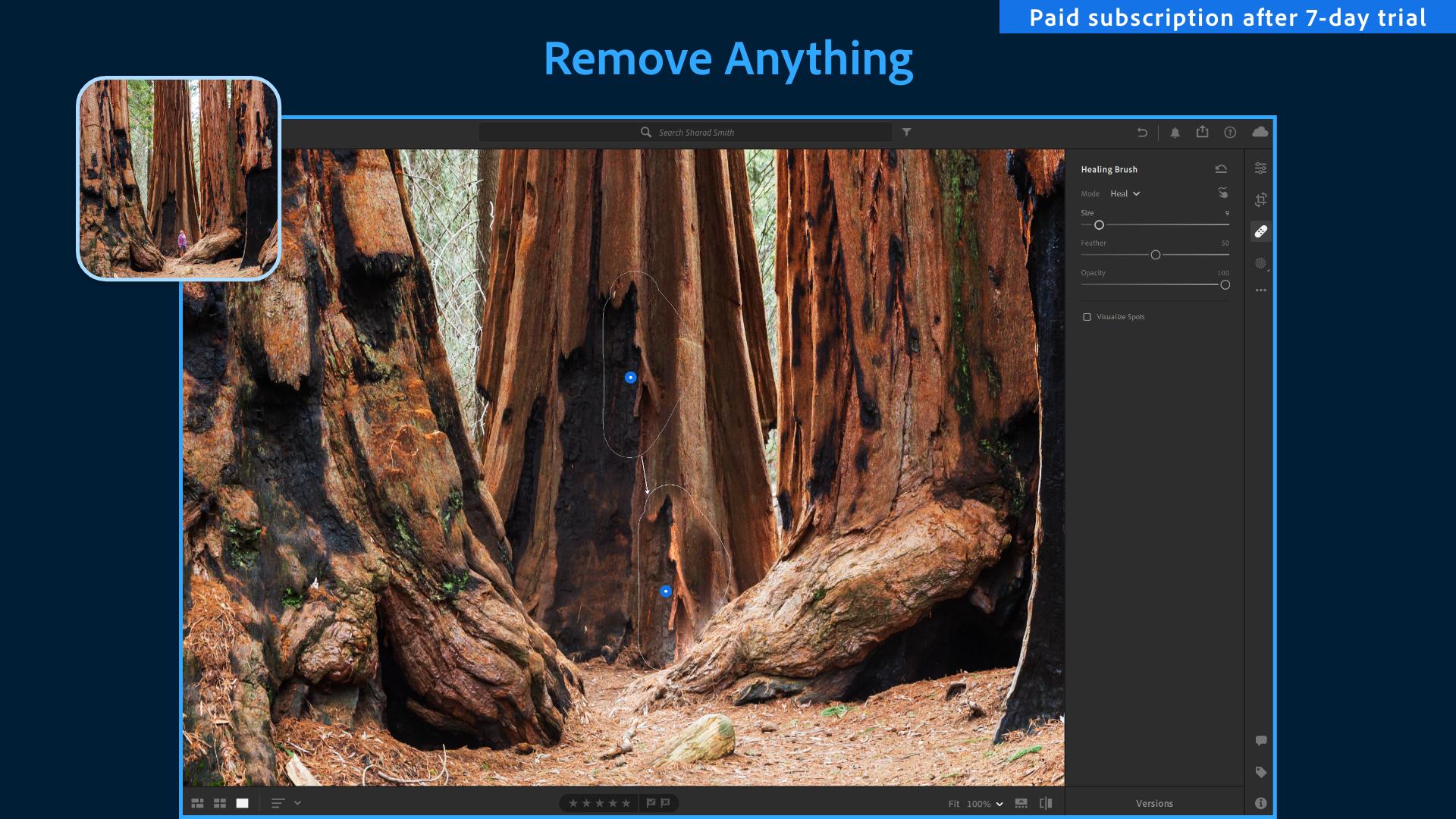Select the Healing Brush bandage tool
The height and width of the screenshot is (819, 1456).
coord(1260,231)
